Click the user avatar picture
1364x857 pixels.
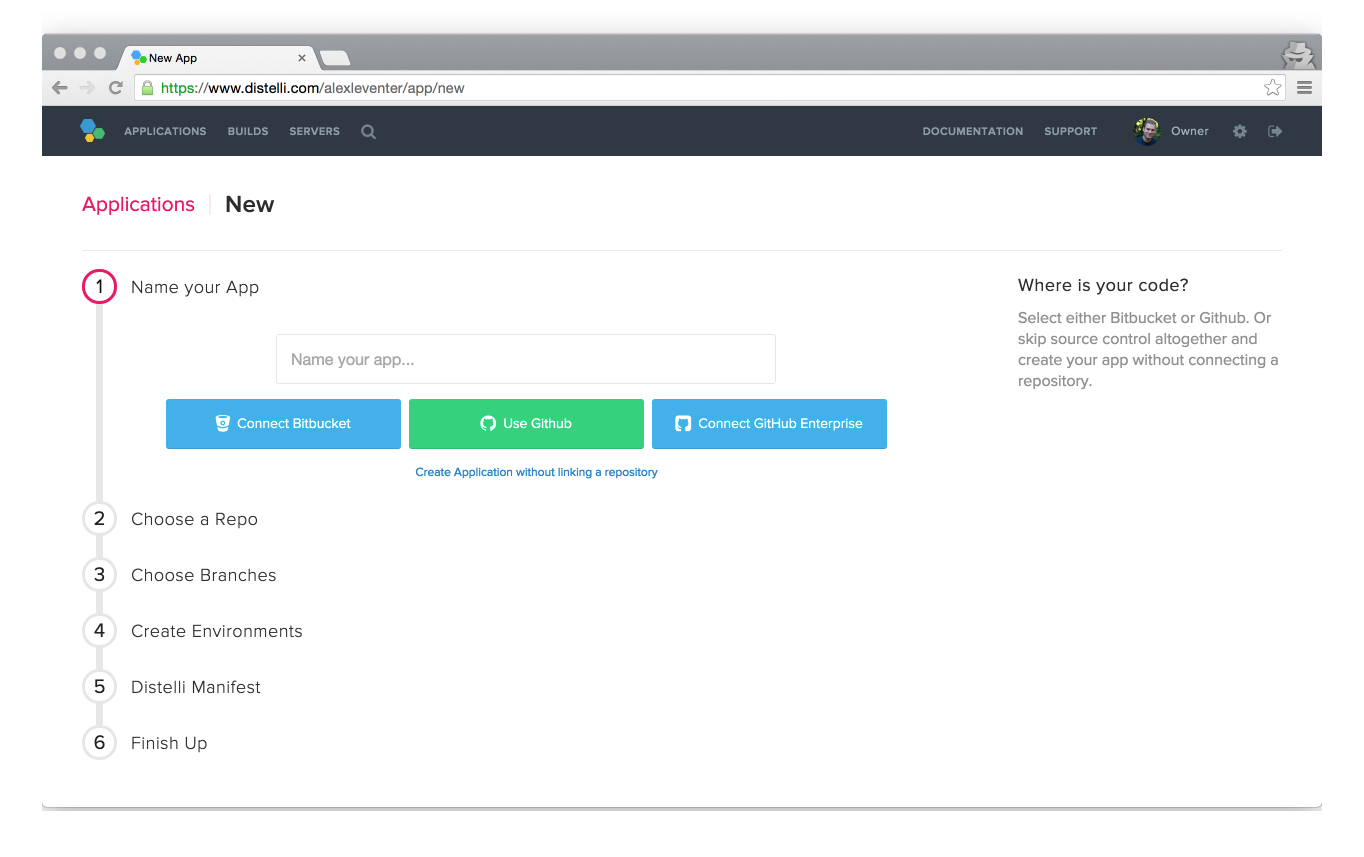[x=1146, y=131]
